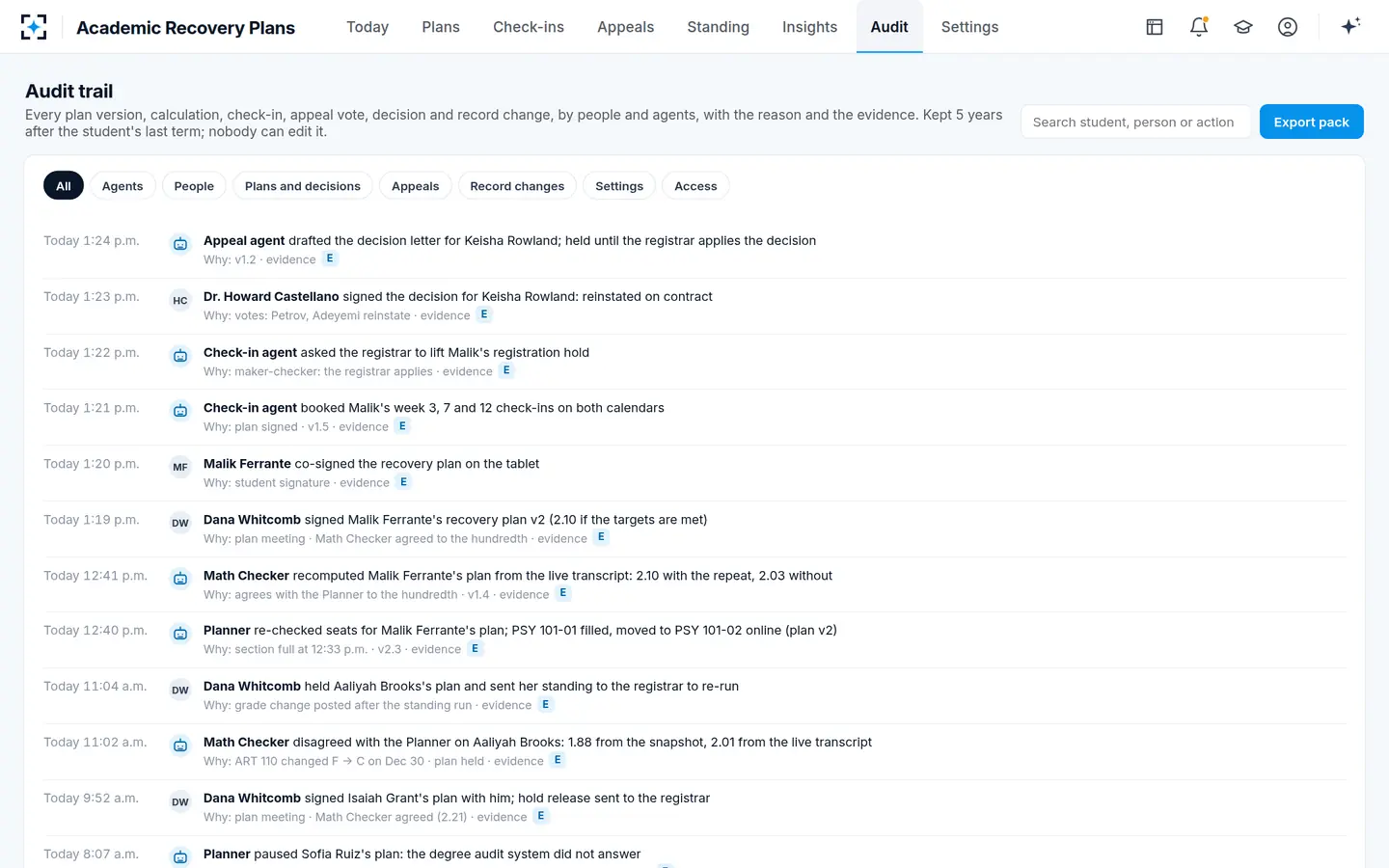
Task: Open evidence badge for registration hold entry
Action: [506, 370]
